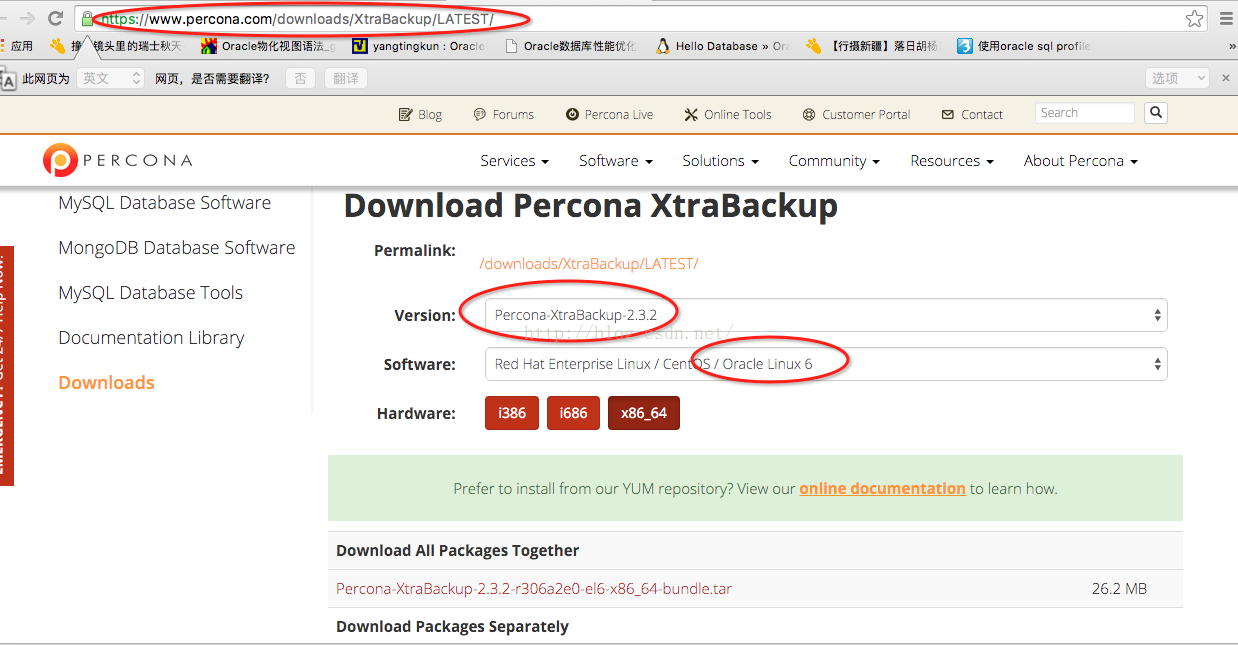Go forward with the browser arrow
1238x645 pixels.
click(x=27, y=18)
